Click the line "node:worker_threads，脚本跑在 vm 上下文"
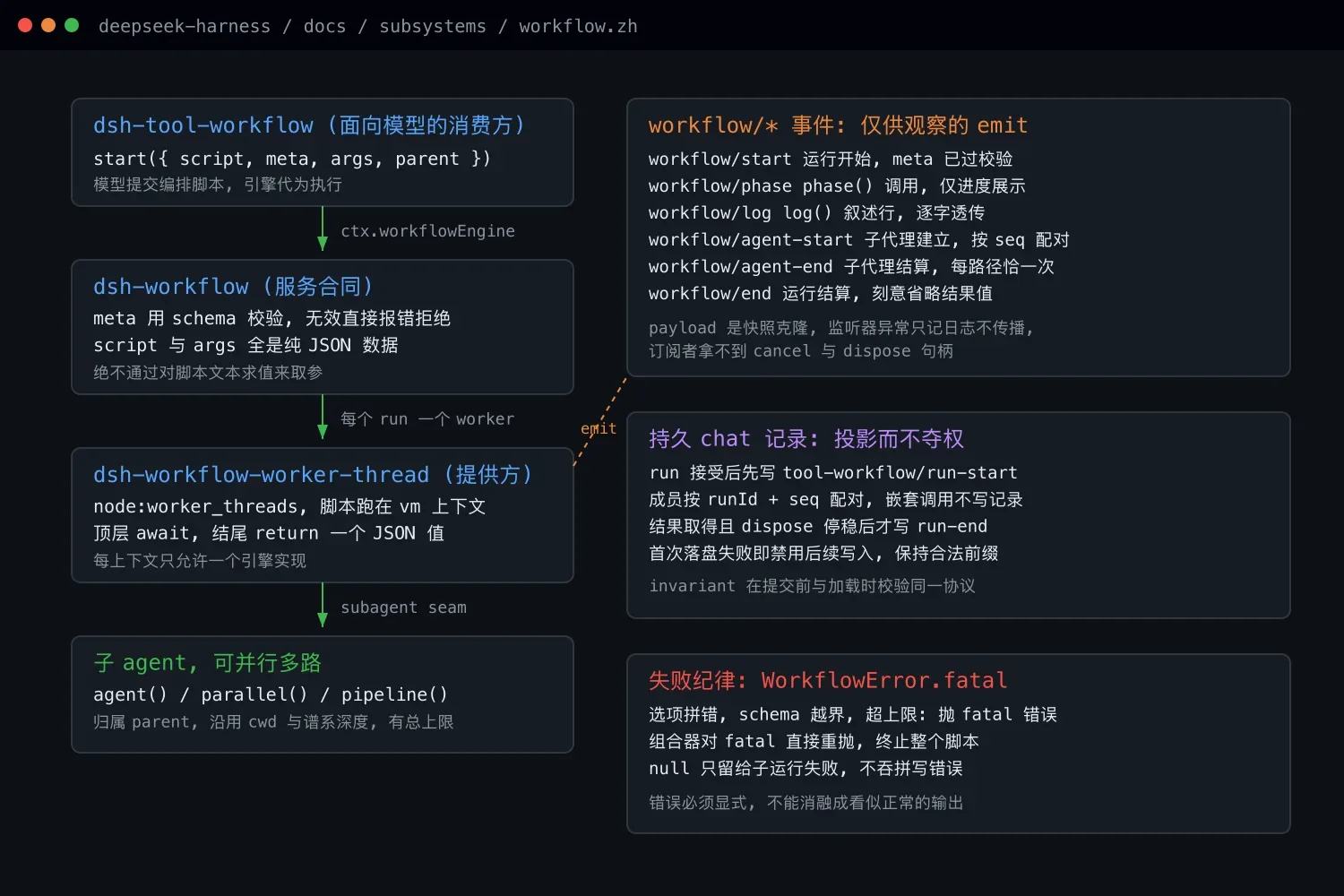The height and width of the screenshot is (896, 1344). click(x=289, y=506)
